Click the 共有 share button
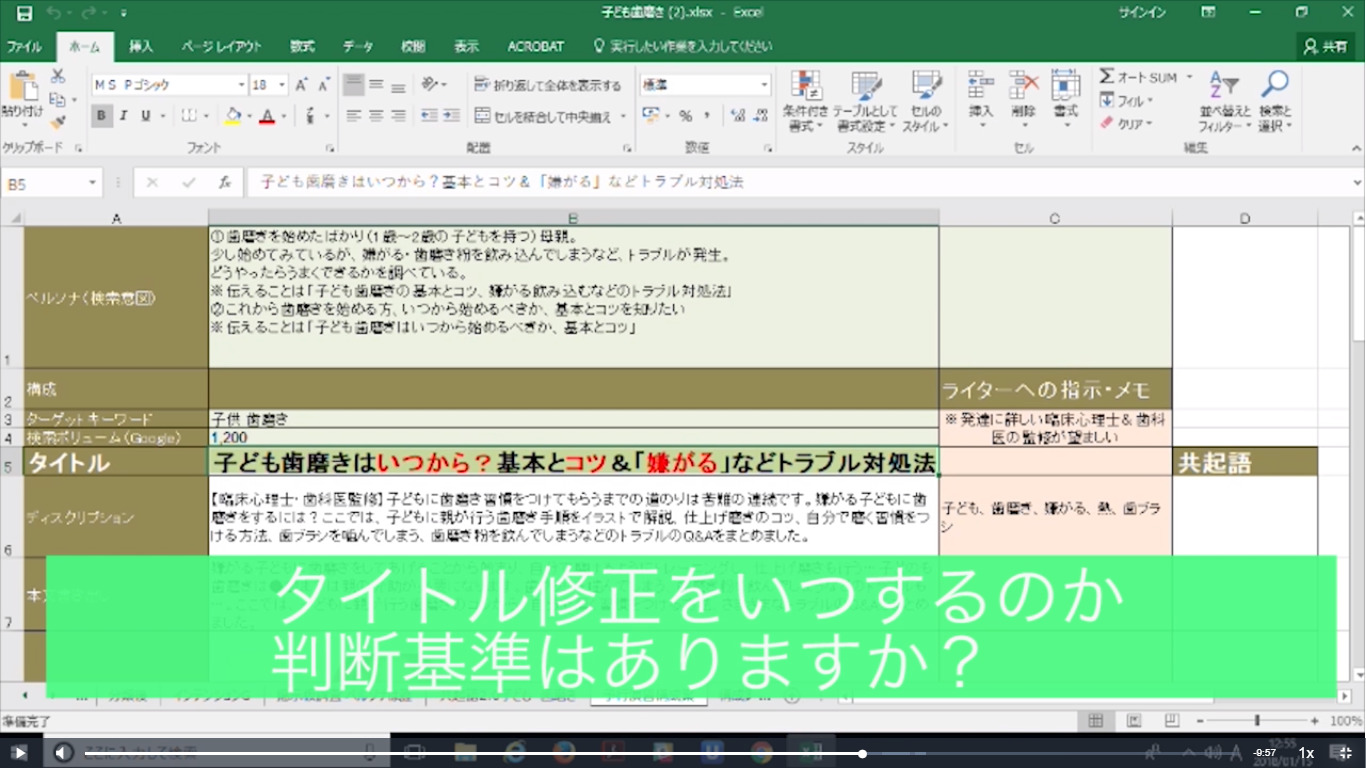This screenshot has width=1366, height=768. tap(1326, 46)
